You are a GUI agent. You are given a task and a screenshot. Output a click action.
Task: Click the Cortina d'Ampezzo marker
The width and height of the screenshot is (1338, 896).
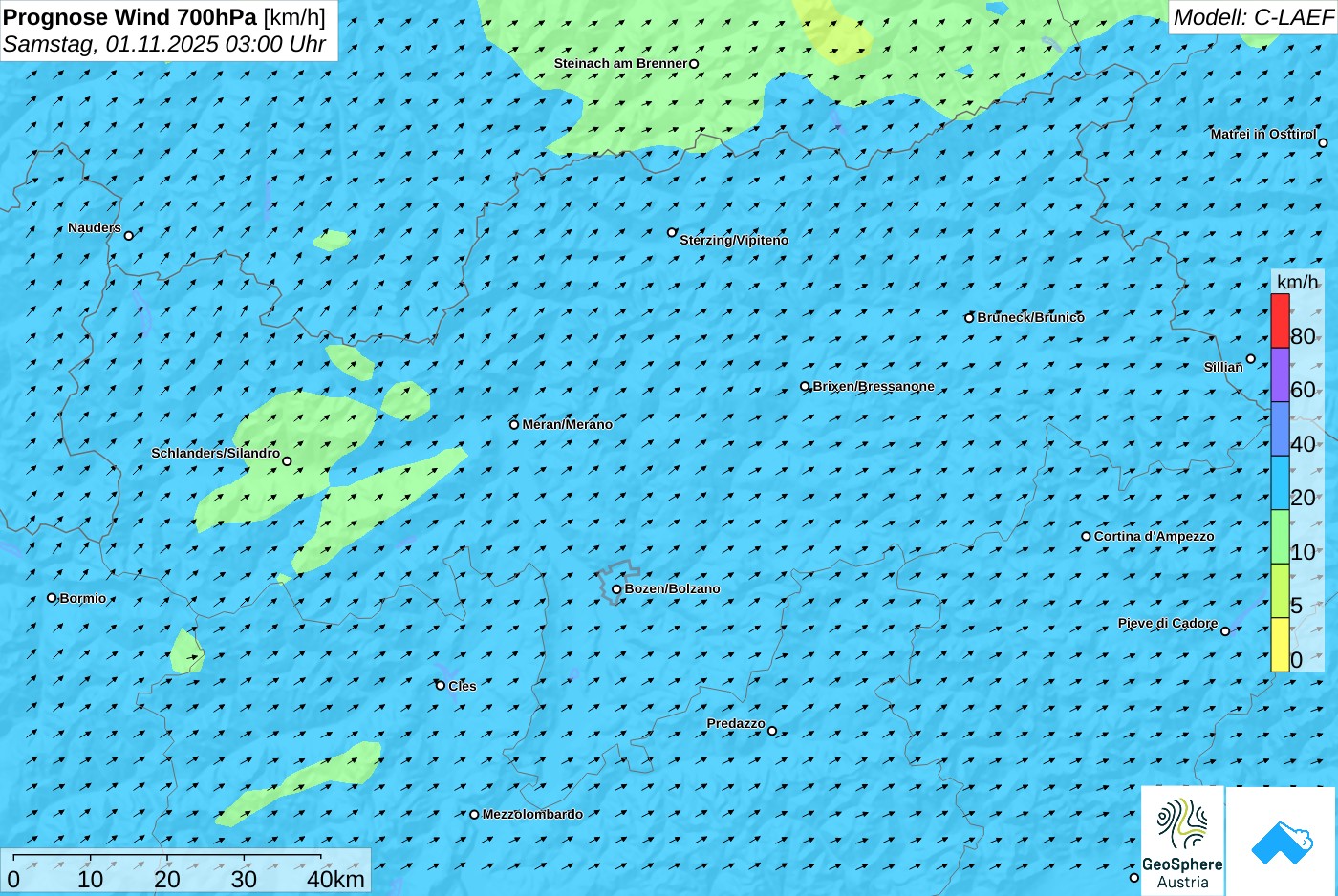[1086, 537]
